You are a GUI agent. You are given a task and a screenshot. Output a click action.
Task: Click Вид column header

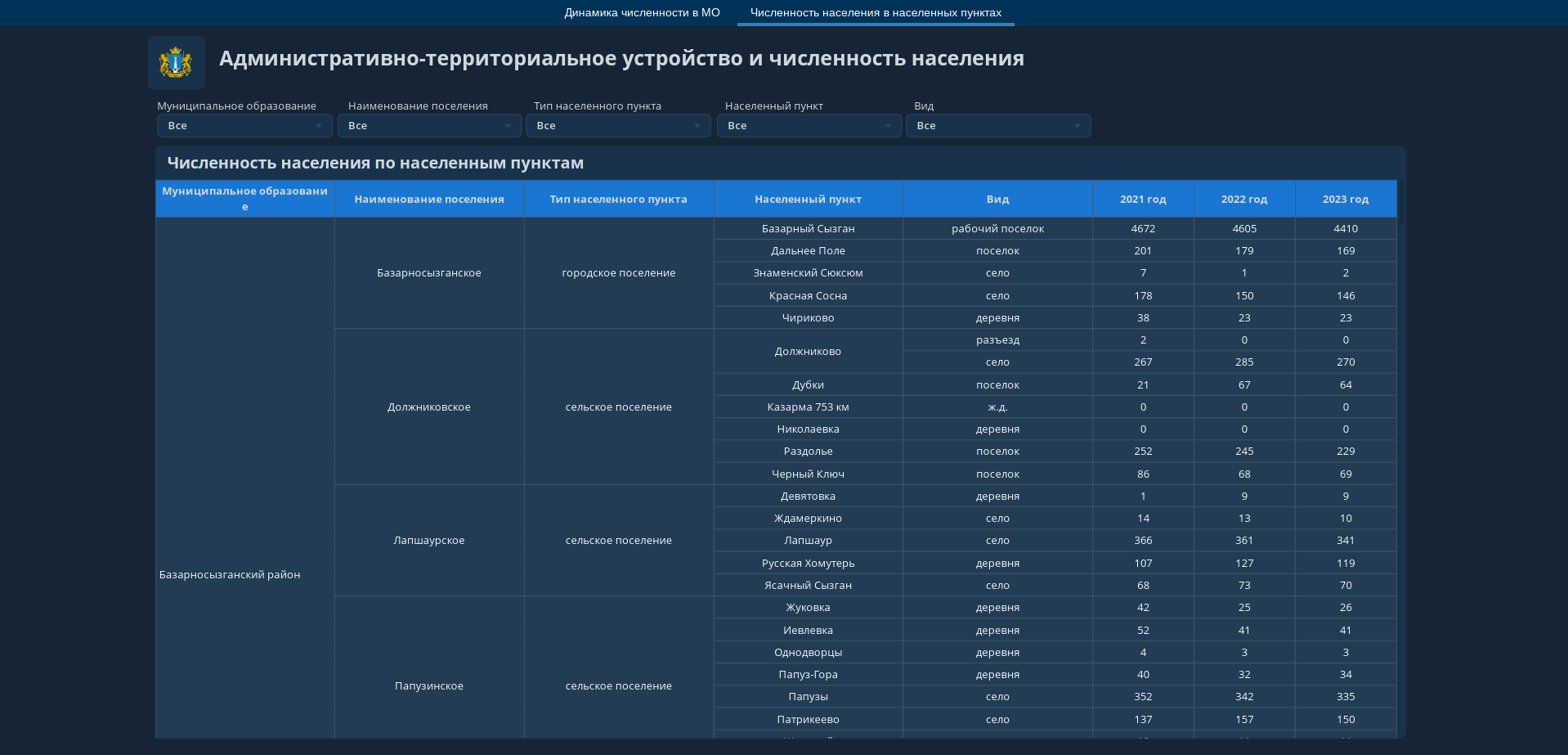(x=998, y=199)
